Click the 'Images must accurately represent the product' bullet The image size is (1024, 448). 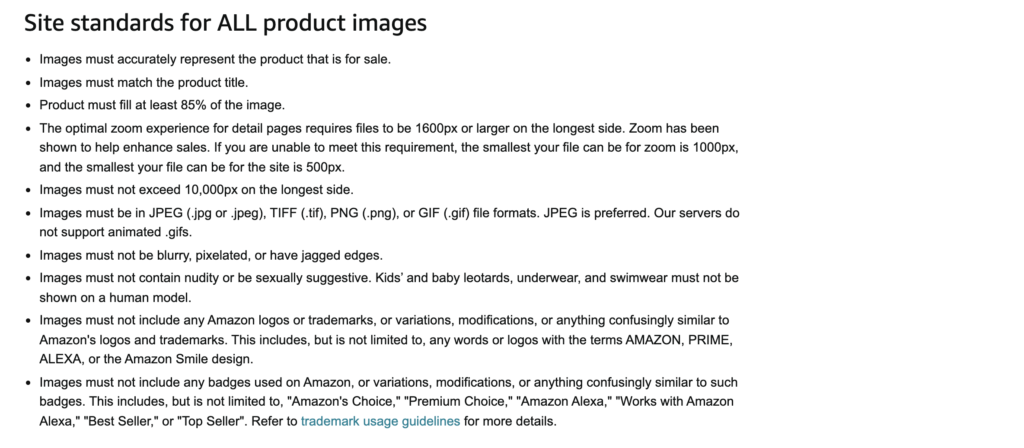214,59
